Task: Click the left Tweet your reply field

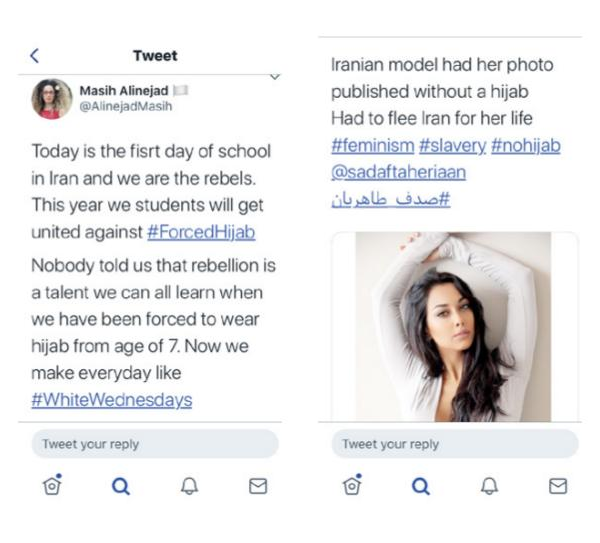Action: click(x=155, y=444)
